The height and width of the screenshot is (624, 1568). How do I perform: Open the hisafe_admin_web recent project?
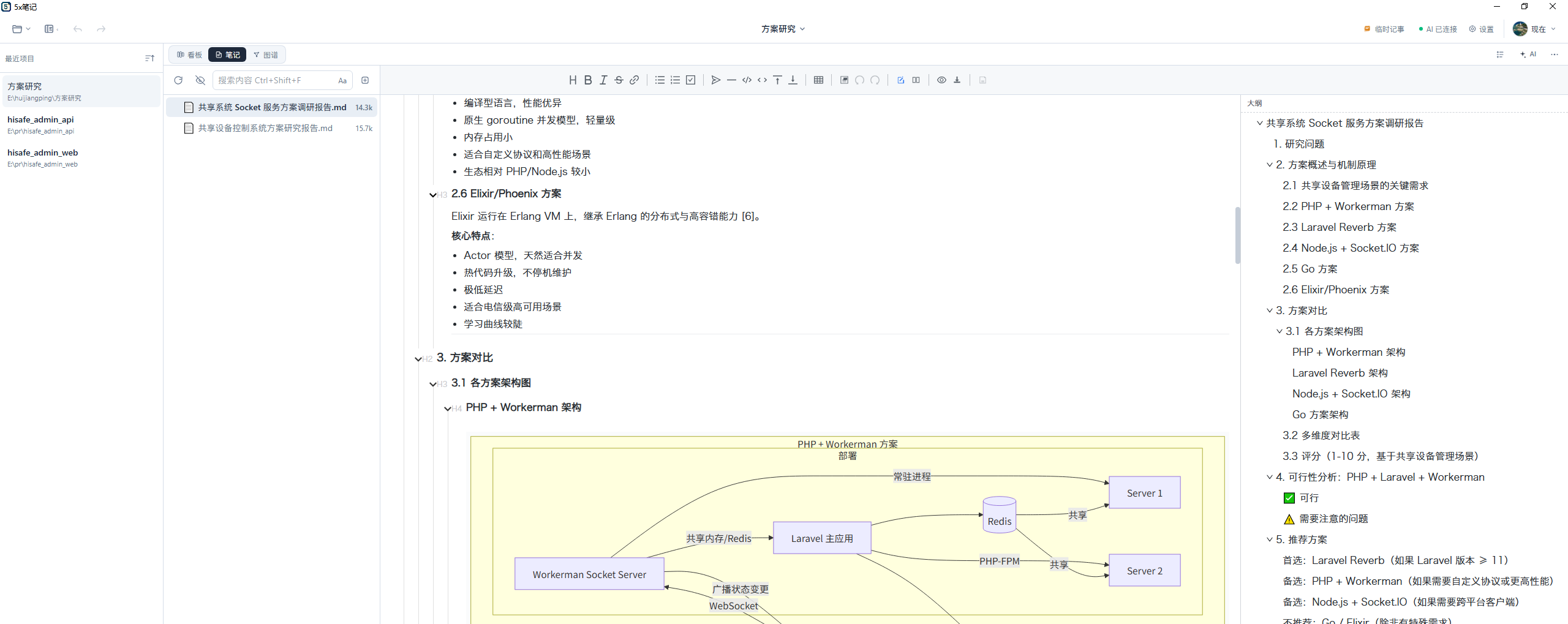[81, 157]
